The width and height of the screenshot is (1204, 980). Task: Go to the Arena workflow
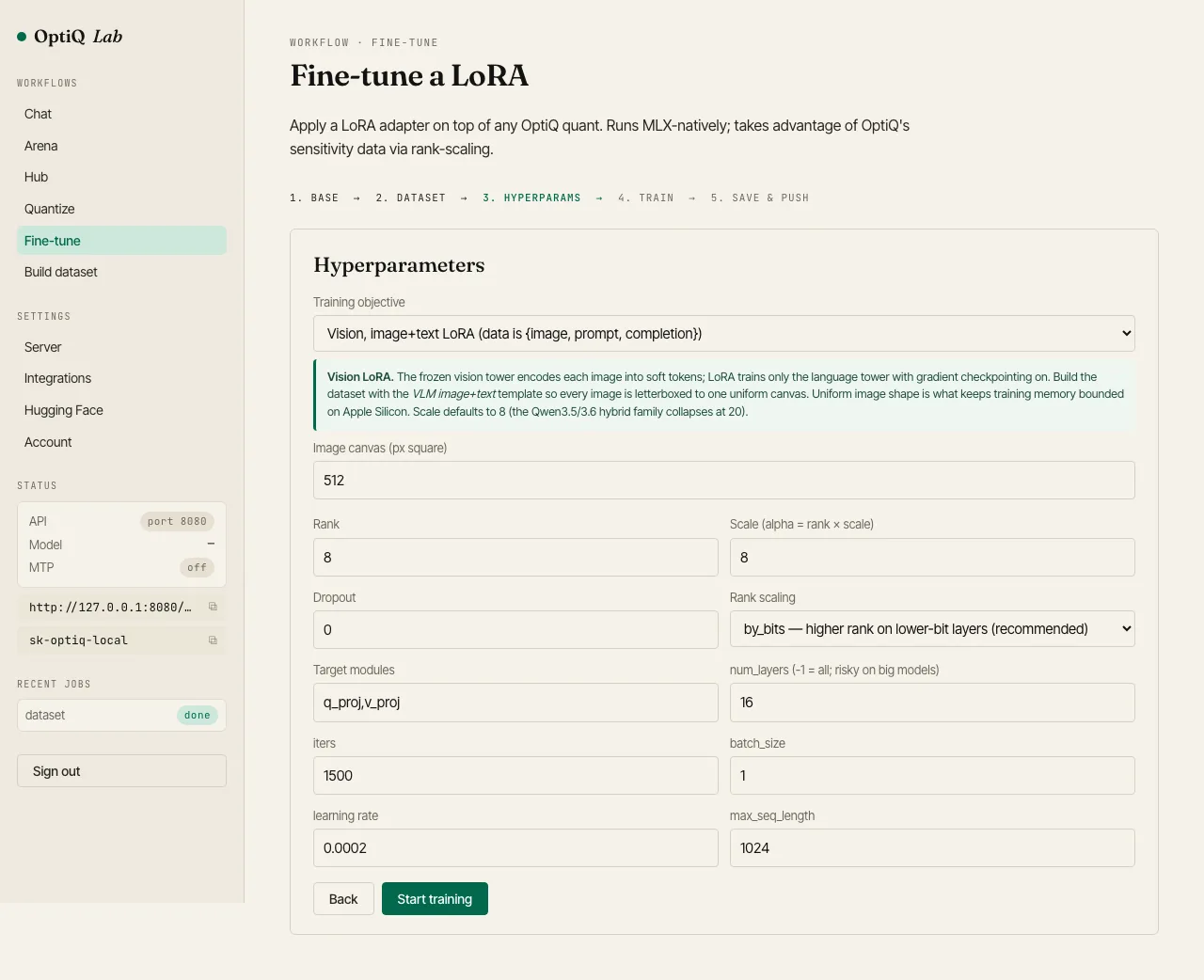(x=121, y=146)
